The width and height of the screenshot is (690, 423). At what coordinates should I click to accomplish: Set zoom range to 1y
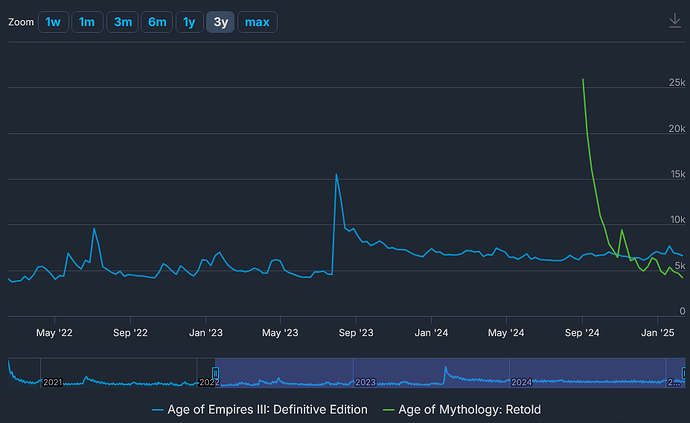click(x=189, y=22)
